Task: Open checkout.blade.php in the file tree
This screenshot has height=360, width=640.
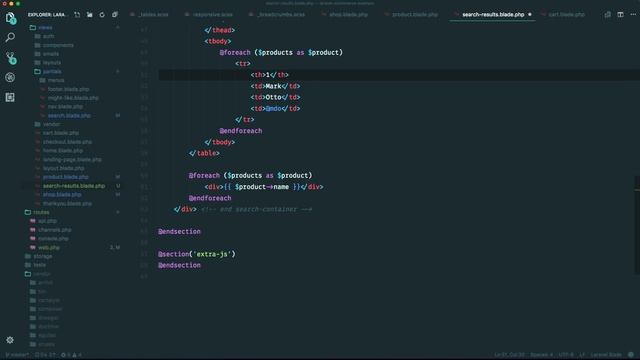Action: click(x=67, y=142)
